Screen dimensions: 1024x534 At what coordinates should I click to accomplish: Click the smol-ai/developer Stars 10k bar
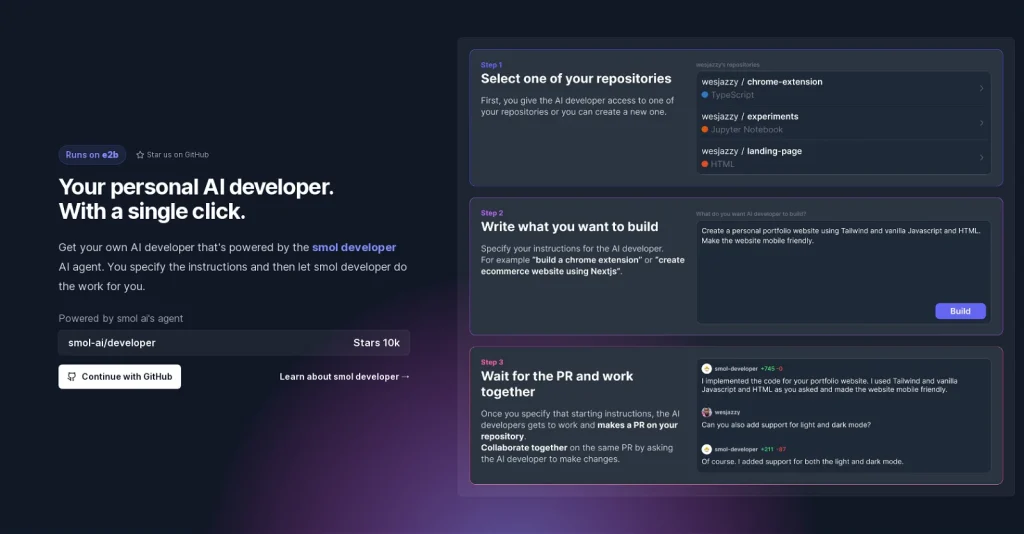pyautogui.click(x=234, y=343)
